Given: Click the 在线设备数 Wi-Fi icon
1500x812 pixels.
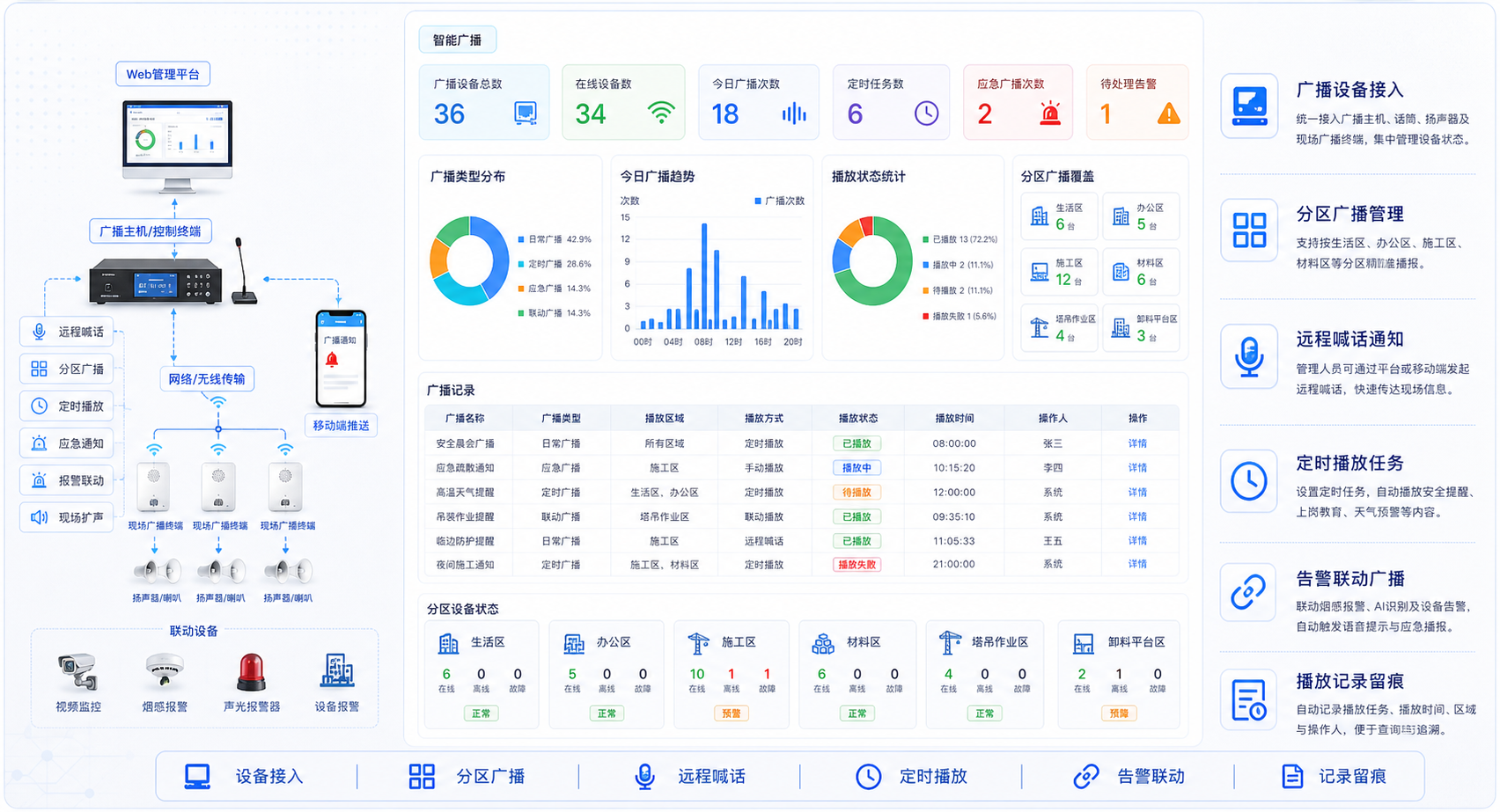Looking at the screenshot, I should pyautogui.click(x=661, y=113).
